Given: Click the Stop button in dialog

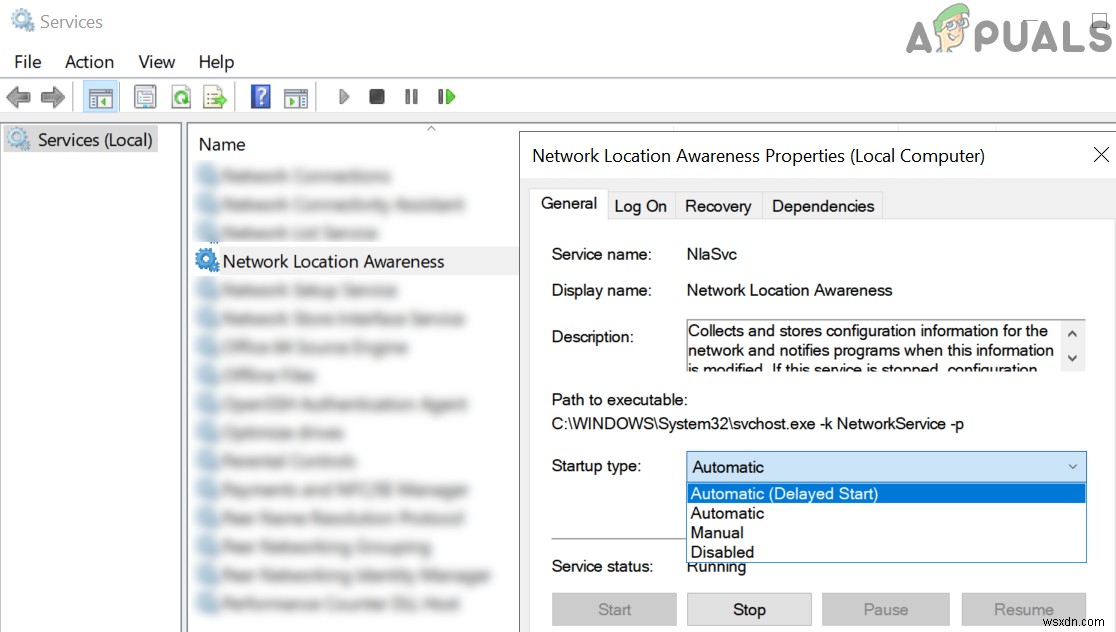Looking at the screenshot, I should pos(749,609).
